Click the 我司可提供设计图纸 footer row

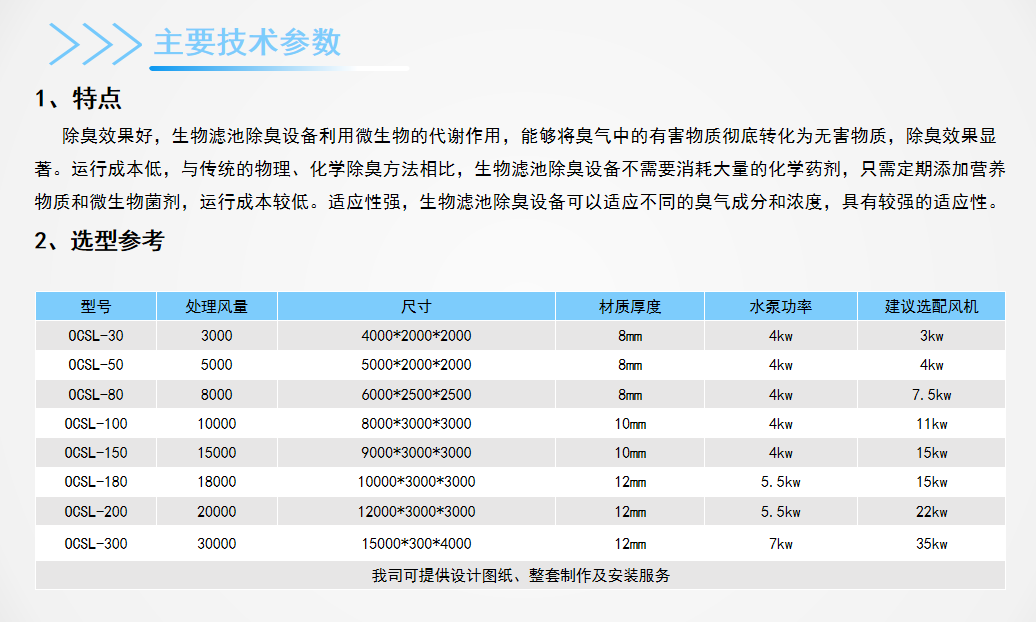click(x=520, y=575)
